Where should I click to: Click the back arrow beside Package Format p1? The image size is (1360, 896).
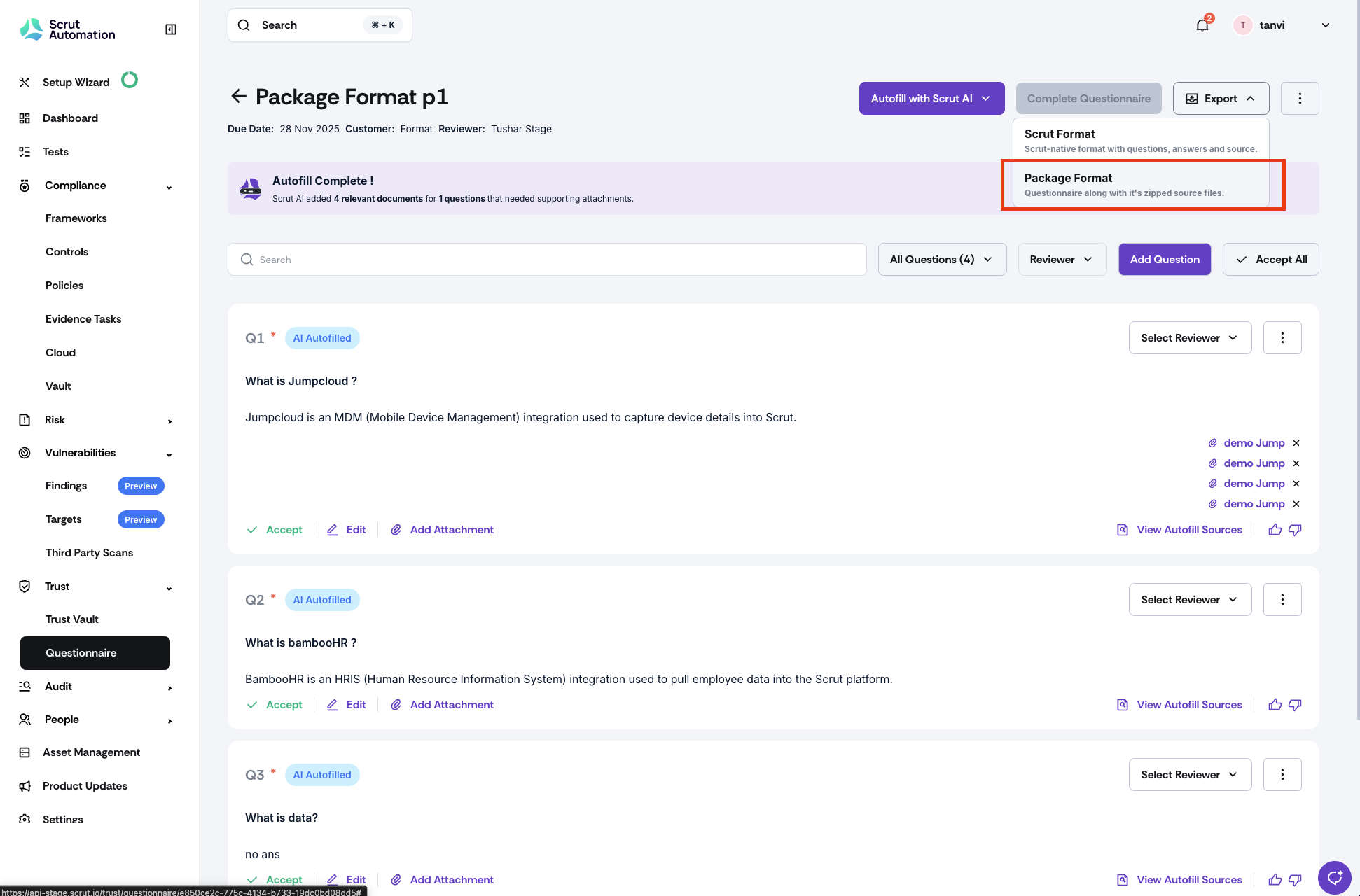pyautogui.click(x=239, y=97)
